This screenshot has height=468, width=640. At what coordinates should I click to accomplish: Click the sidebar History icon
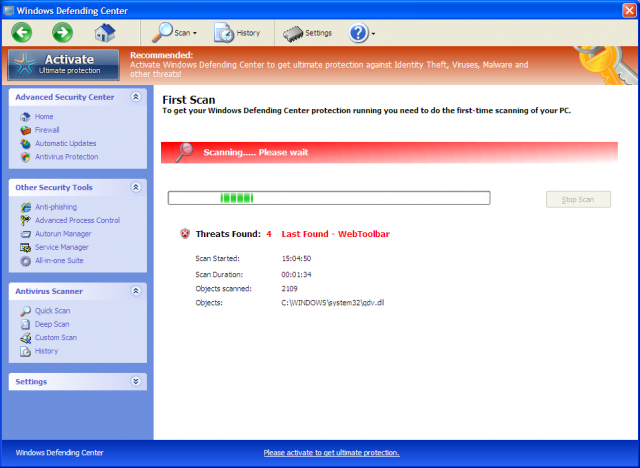(x=25, y=351)
